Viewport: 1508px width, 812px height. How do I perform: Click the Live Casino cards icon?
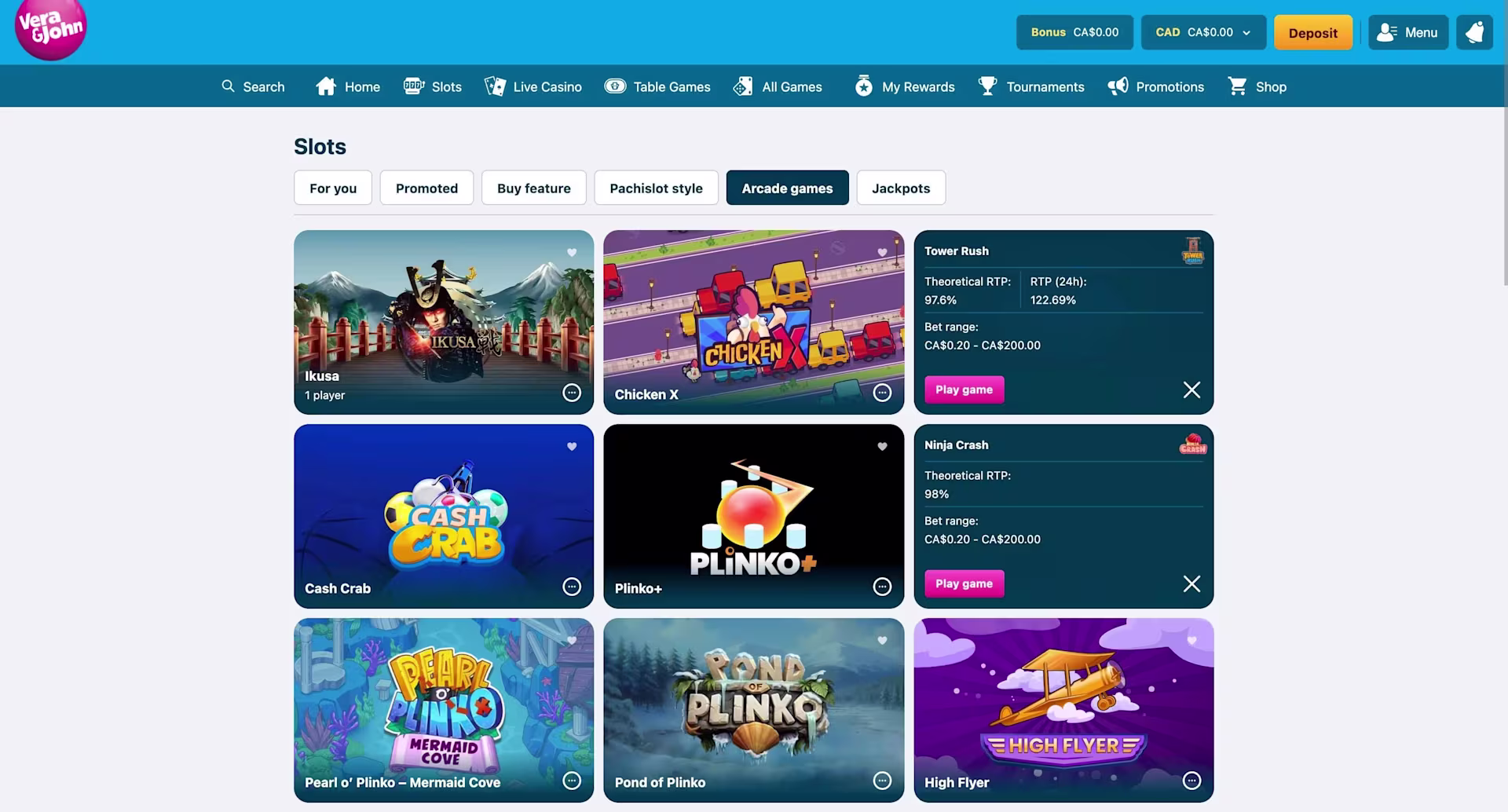pyautogui.click(x=496, y=86)
